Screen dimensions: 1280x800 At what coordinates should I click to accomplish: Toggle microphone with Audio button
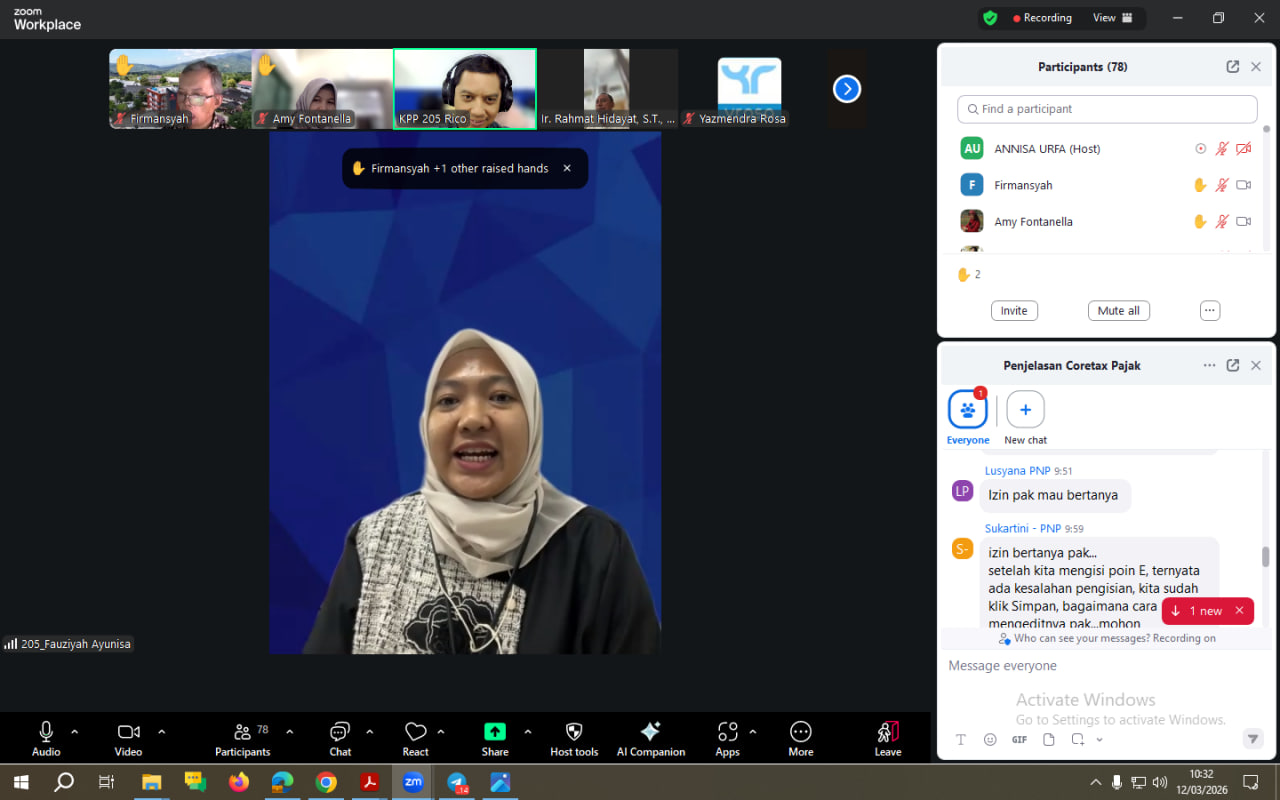(46, 738)
